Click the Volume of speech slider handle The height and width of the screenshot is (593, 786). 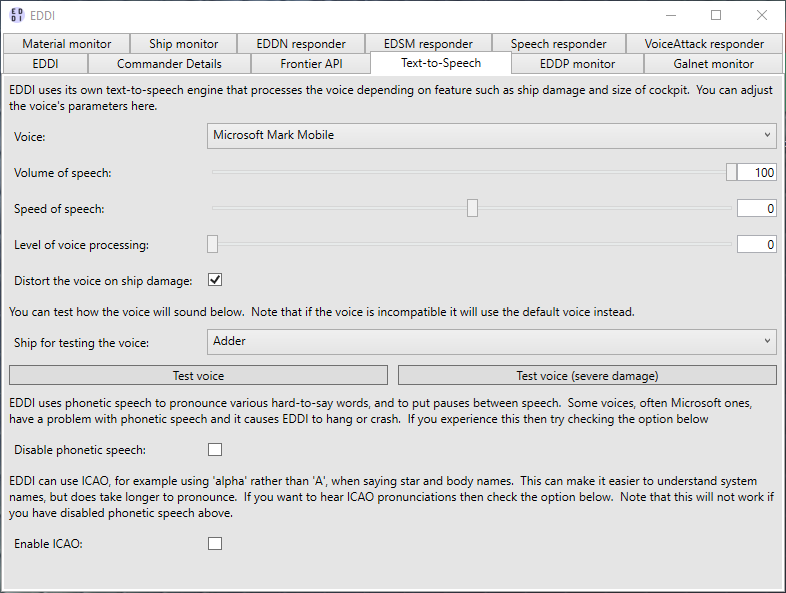[x=731, y=172]
